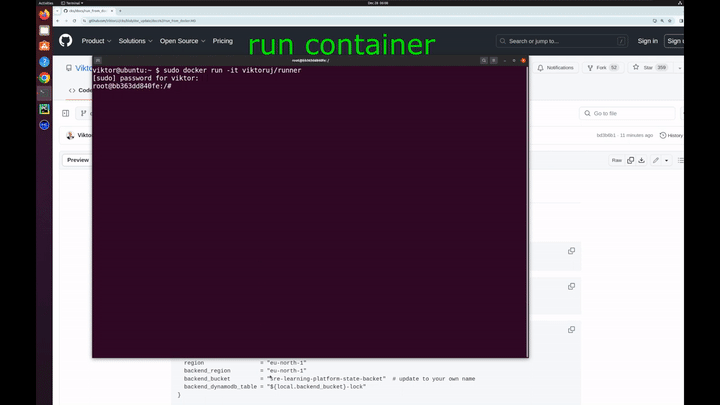Click Sign in
720x405 pixels.
click(647, 41)
